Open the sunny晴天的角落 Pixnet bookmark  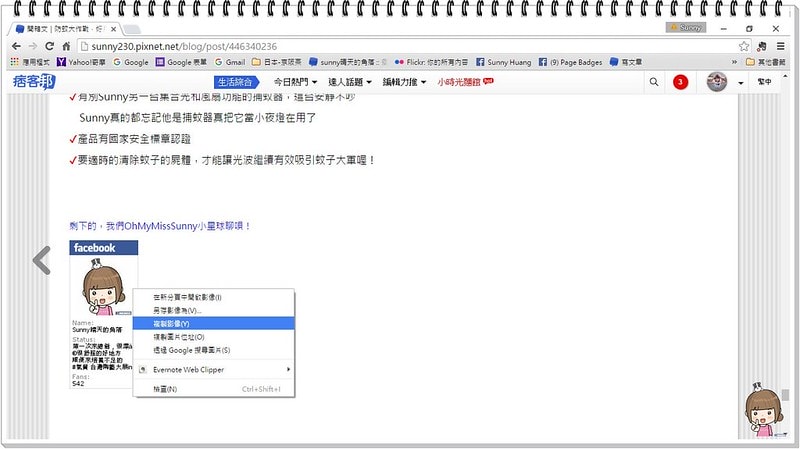[348, 62]
